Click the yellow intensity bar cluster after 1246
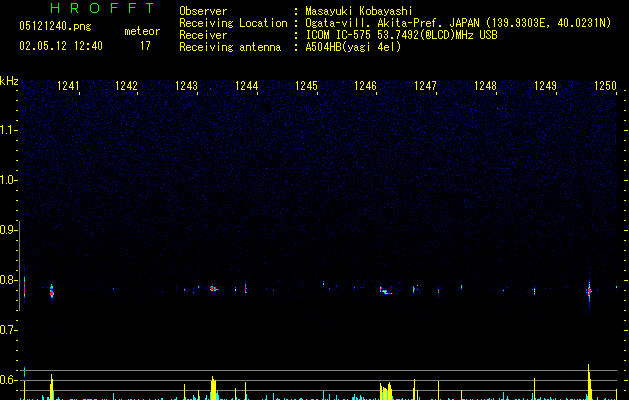The height and width of the screenshot is (400, 629). 386,392
